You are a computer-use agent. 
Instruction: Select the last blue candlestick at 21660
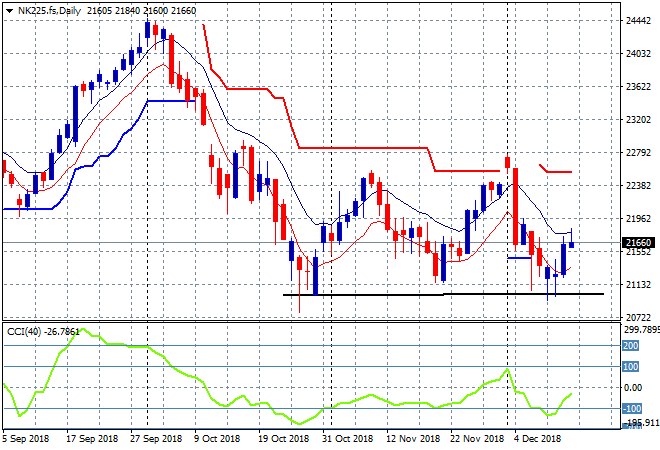click(x=571, y=244)
